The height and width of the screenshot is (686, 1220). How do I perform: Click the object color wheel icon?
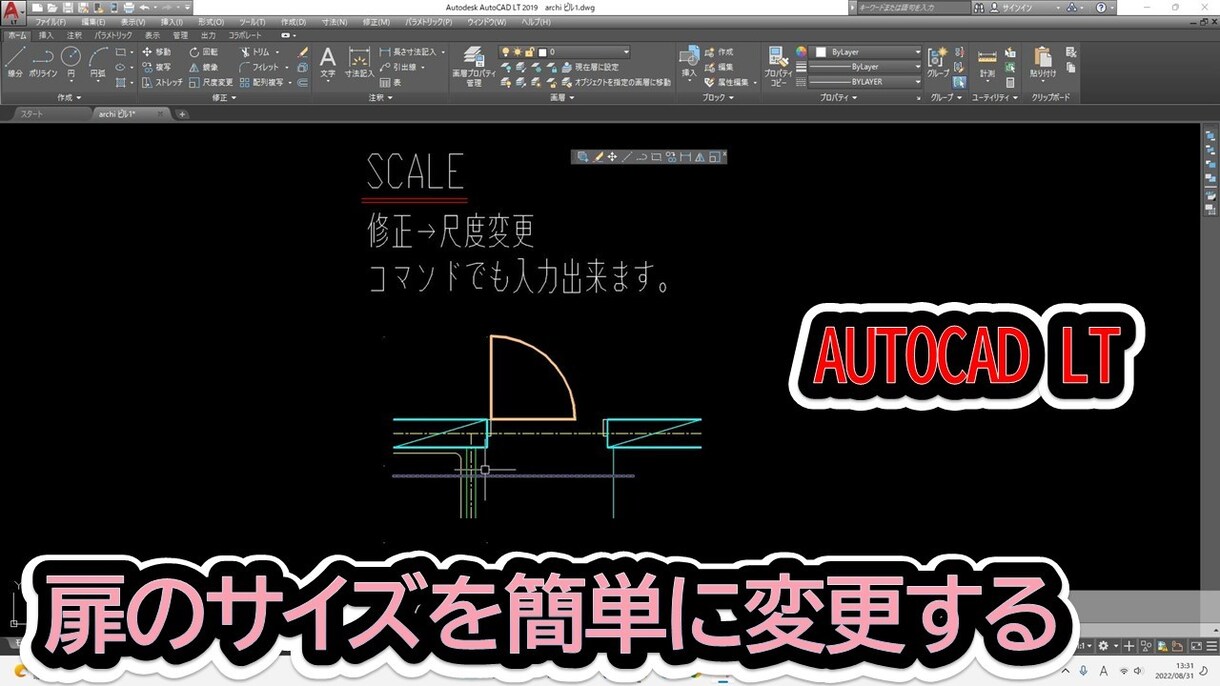(801, 52)
